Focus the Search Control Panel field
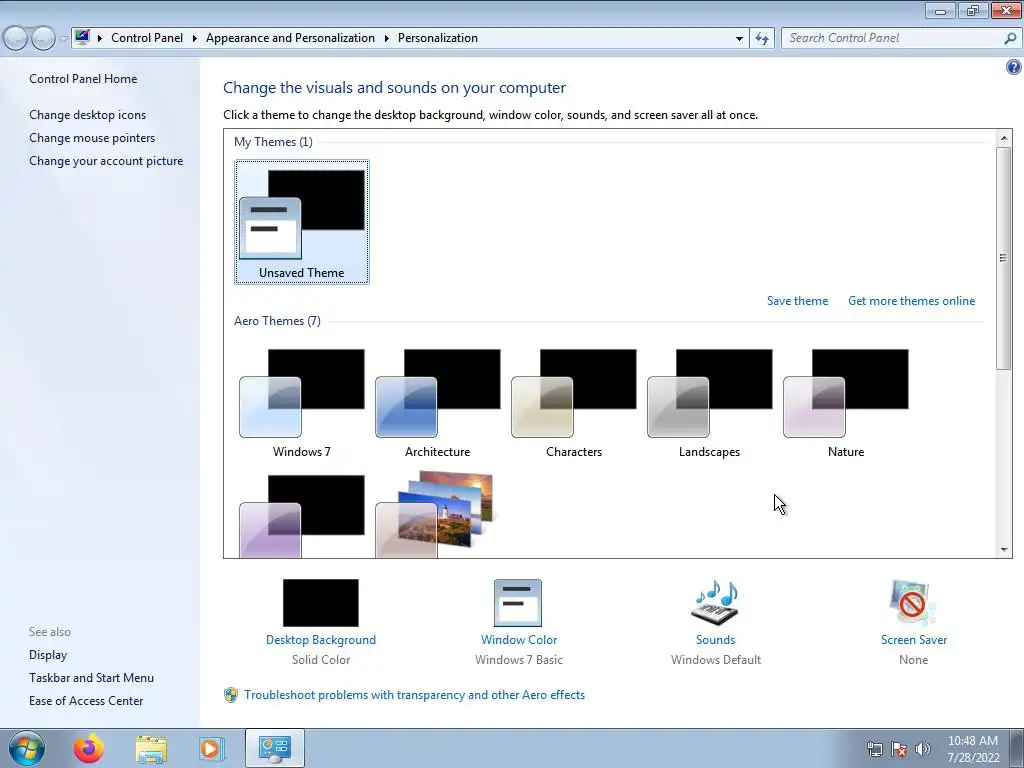Viewport: 1024px width, 768px height. pos(893,39)
